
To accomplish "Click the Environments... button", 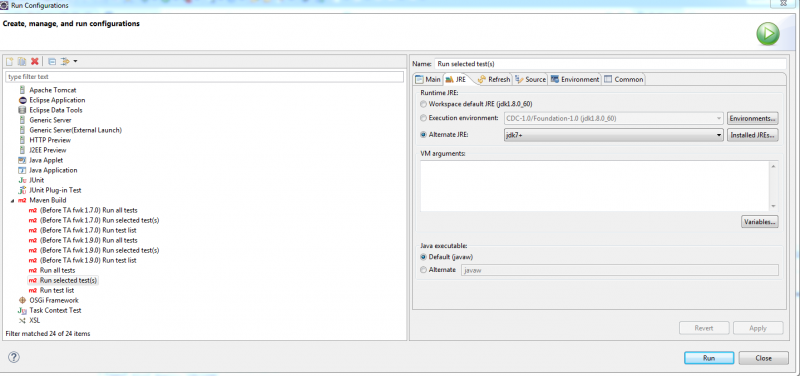I will 753,118.
